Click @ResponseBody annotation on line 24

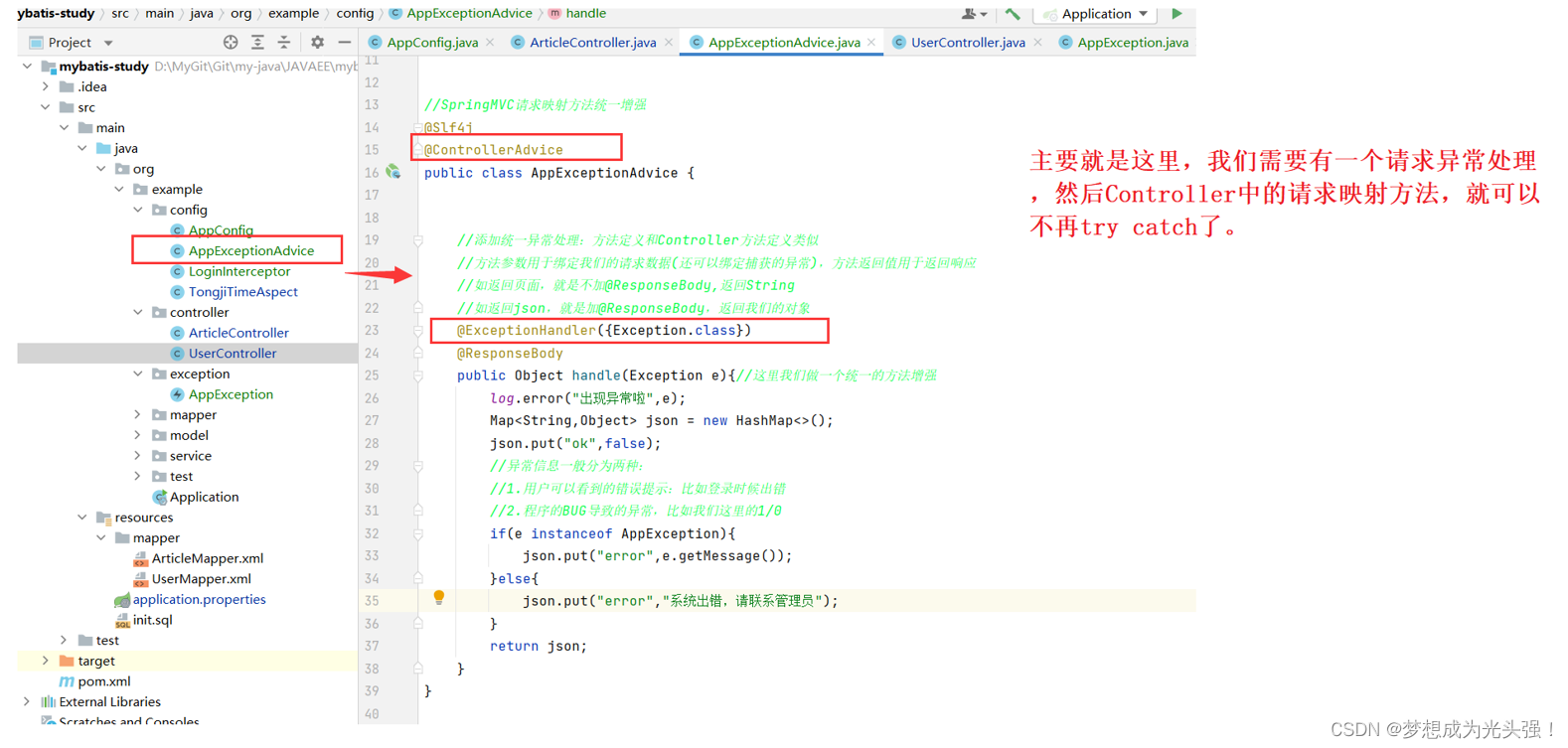tap(510, 354)
